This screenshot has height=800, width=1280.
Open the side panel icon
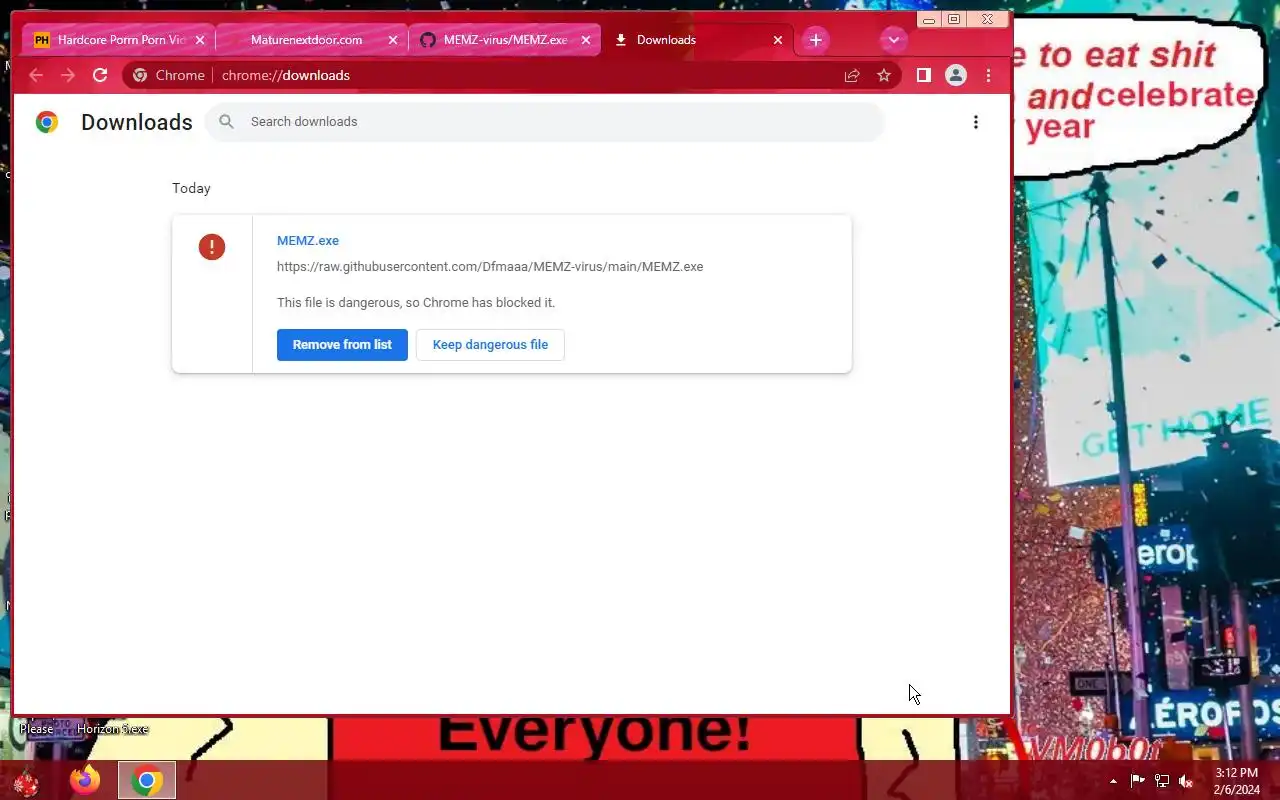924,75
